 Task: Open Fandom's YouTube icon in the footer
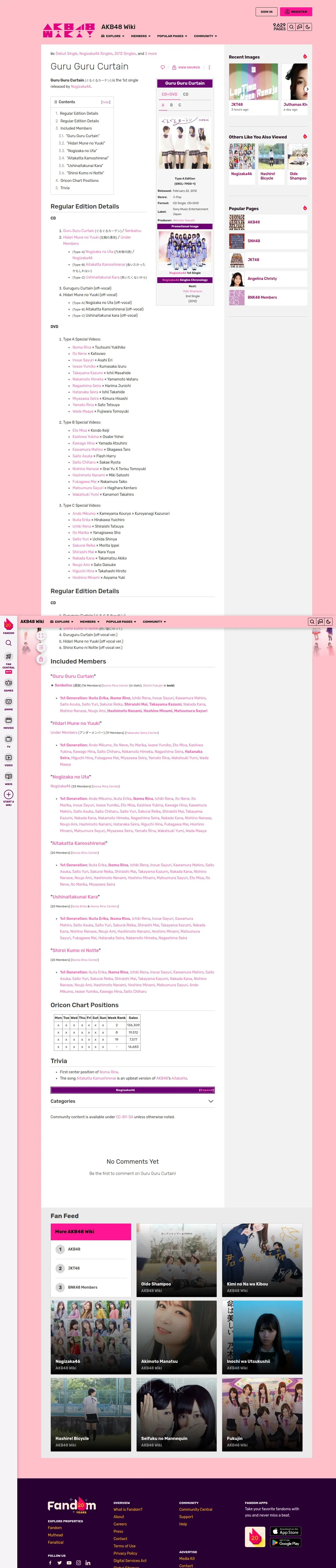click(x=69, y=1563)
